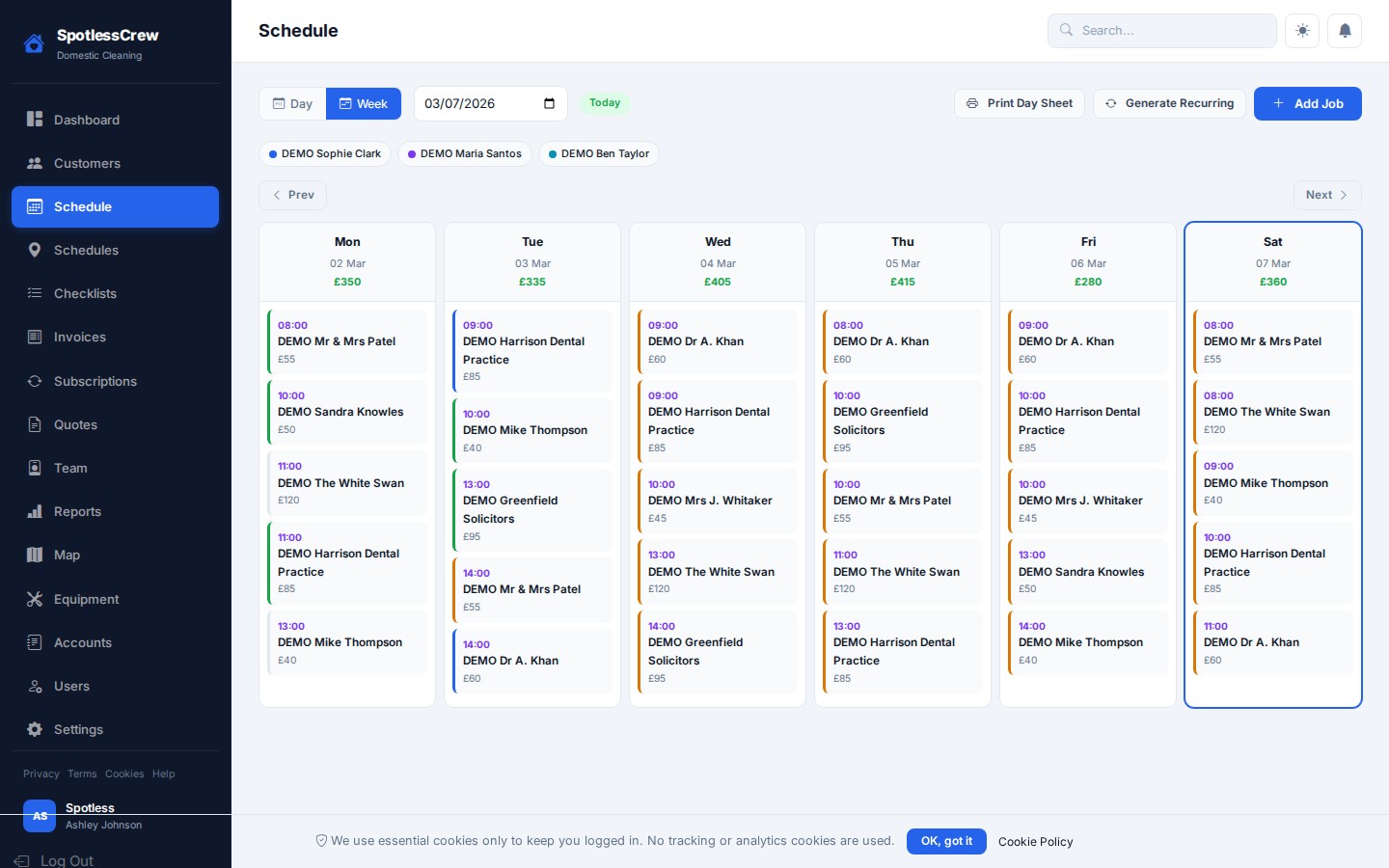Open the Quotes section
The height and width of the screenshot is (868, 1389).
tap(75, 424)
